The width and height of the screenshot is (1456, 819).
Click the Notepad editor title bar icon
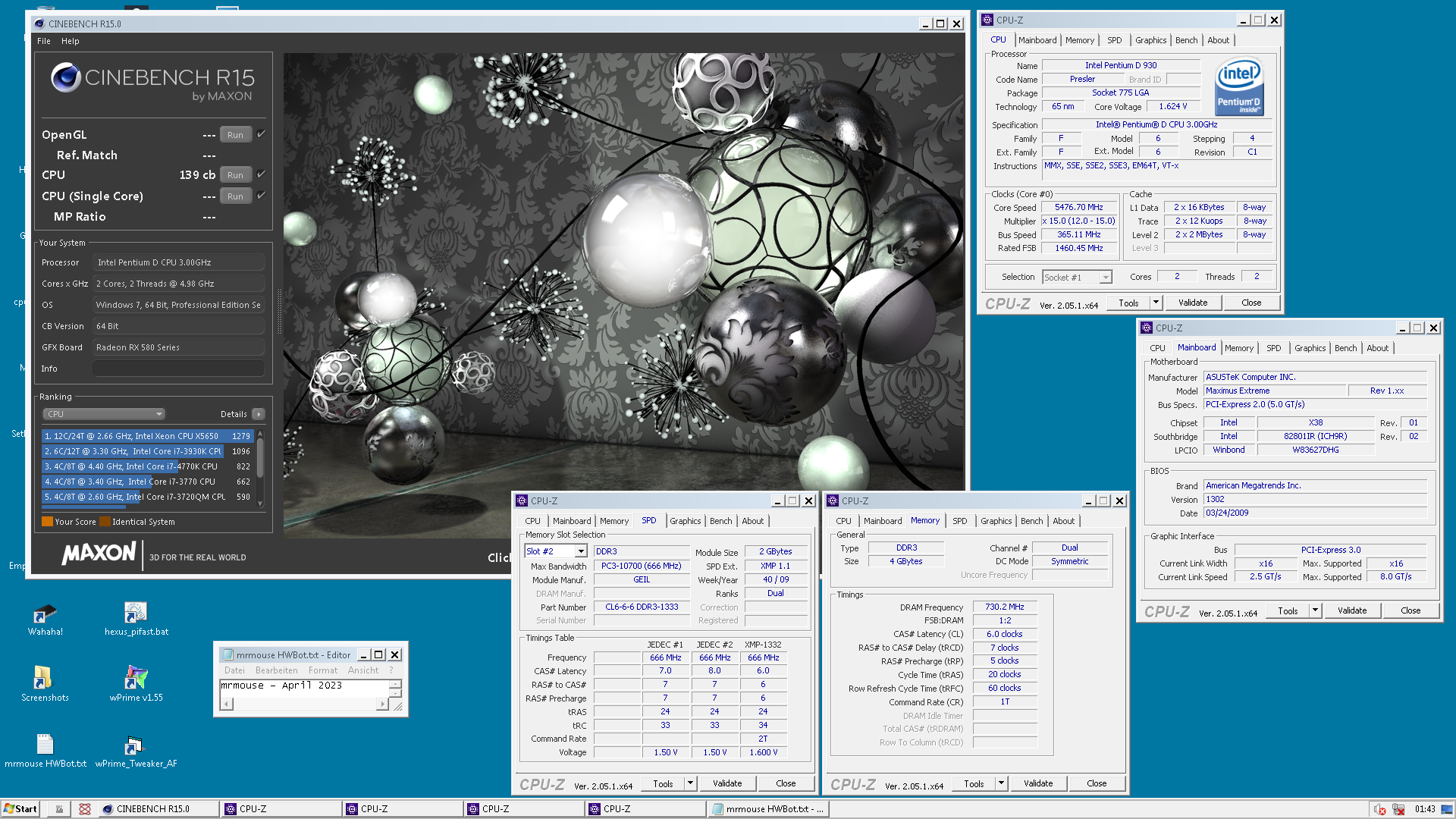pyautogui.click(x=227, y=654)
